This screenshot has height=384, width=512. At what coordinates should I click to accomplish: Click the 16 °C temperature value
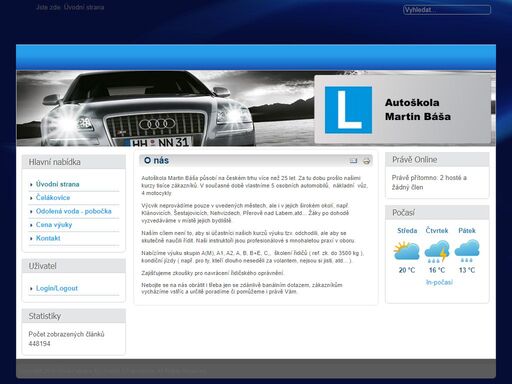pos(437,270)
